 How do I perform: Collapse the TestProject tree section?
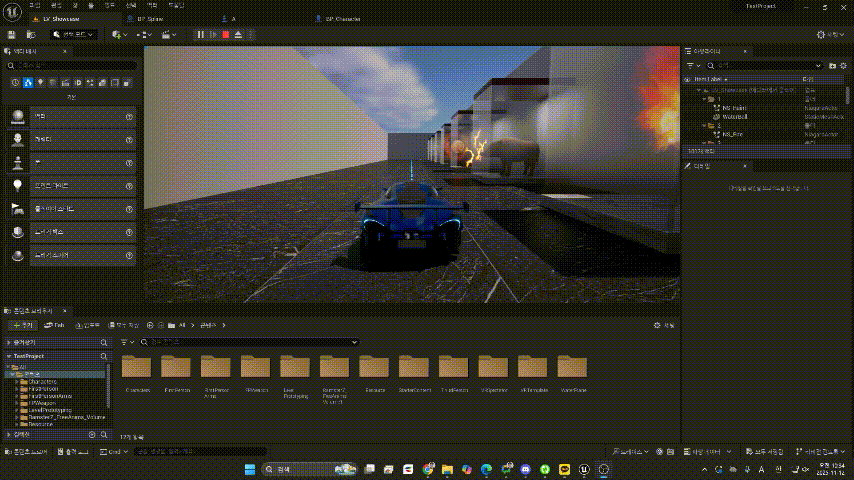coord(9,356)
